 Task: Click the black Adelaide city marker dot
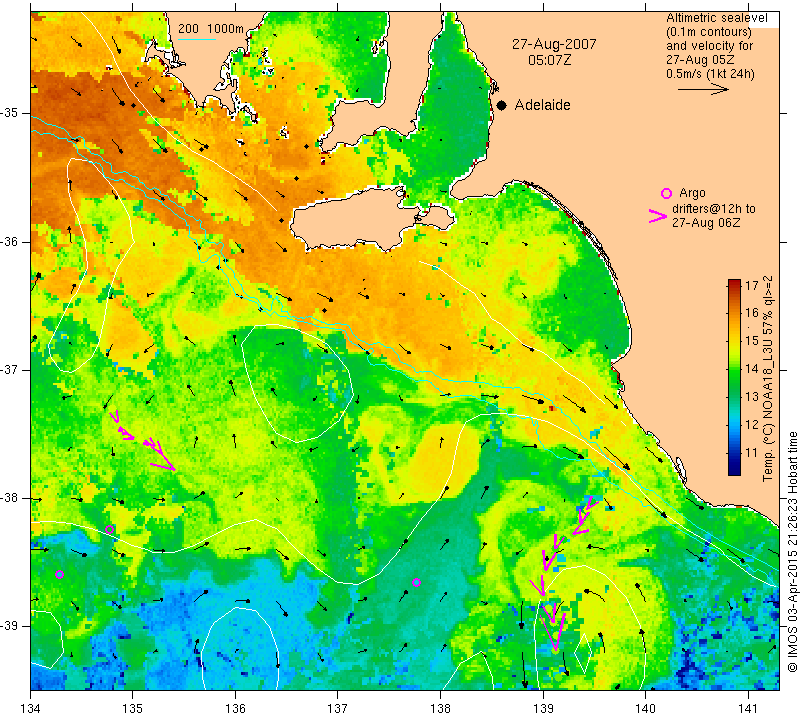pos(502,105)
